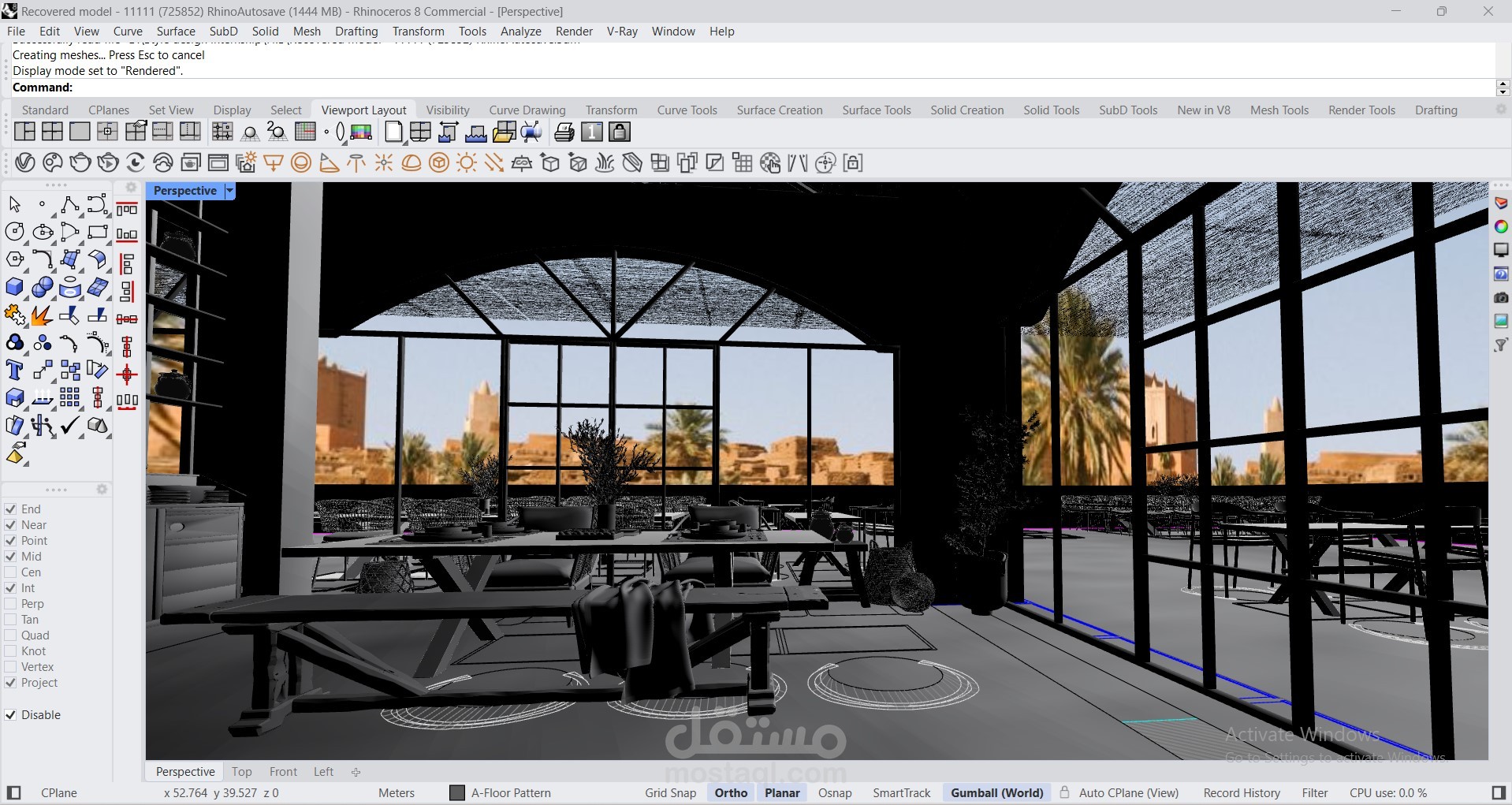This screenshot has height=805, width=1512.
Task: Uncheck the End object snap
Action: (11, 509)
